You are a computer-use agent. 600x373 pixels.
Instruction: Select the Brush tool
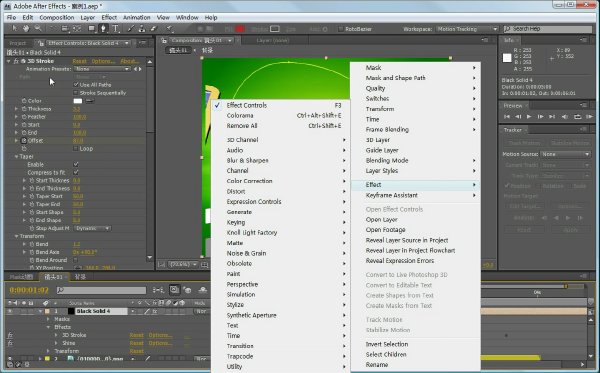130,28
